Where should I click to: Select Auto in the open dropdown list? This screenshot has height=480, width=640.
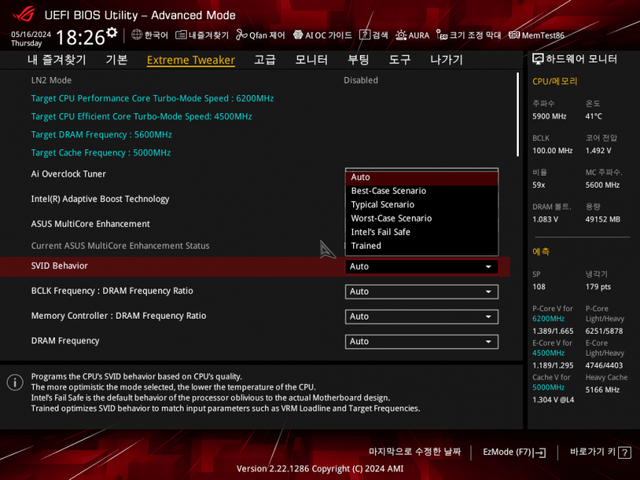point(421,177)
